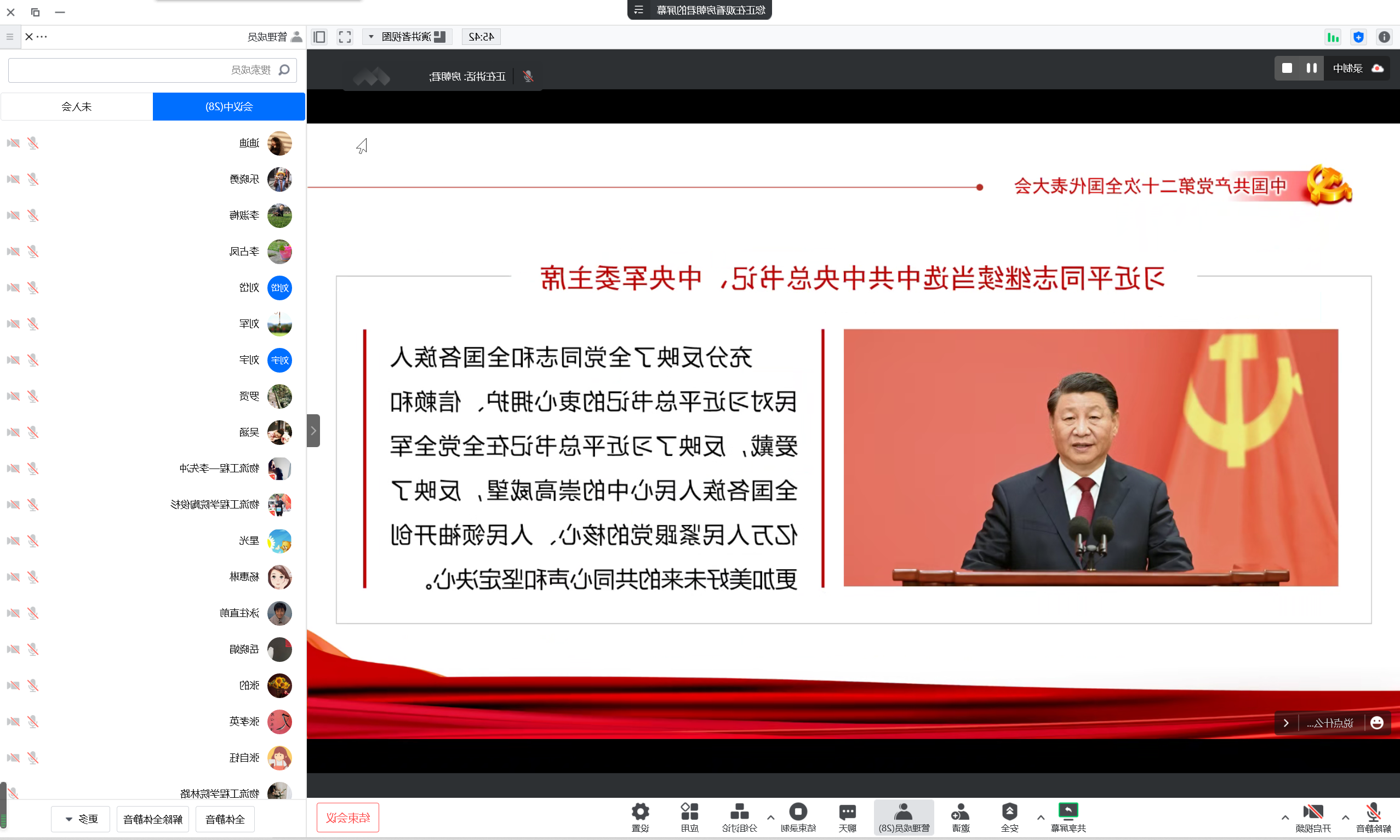Click the muted mic icon in speaker bar
The image size is (1400, 840).
point(528,76)
